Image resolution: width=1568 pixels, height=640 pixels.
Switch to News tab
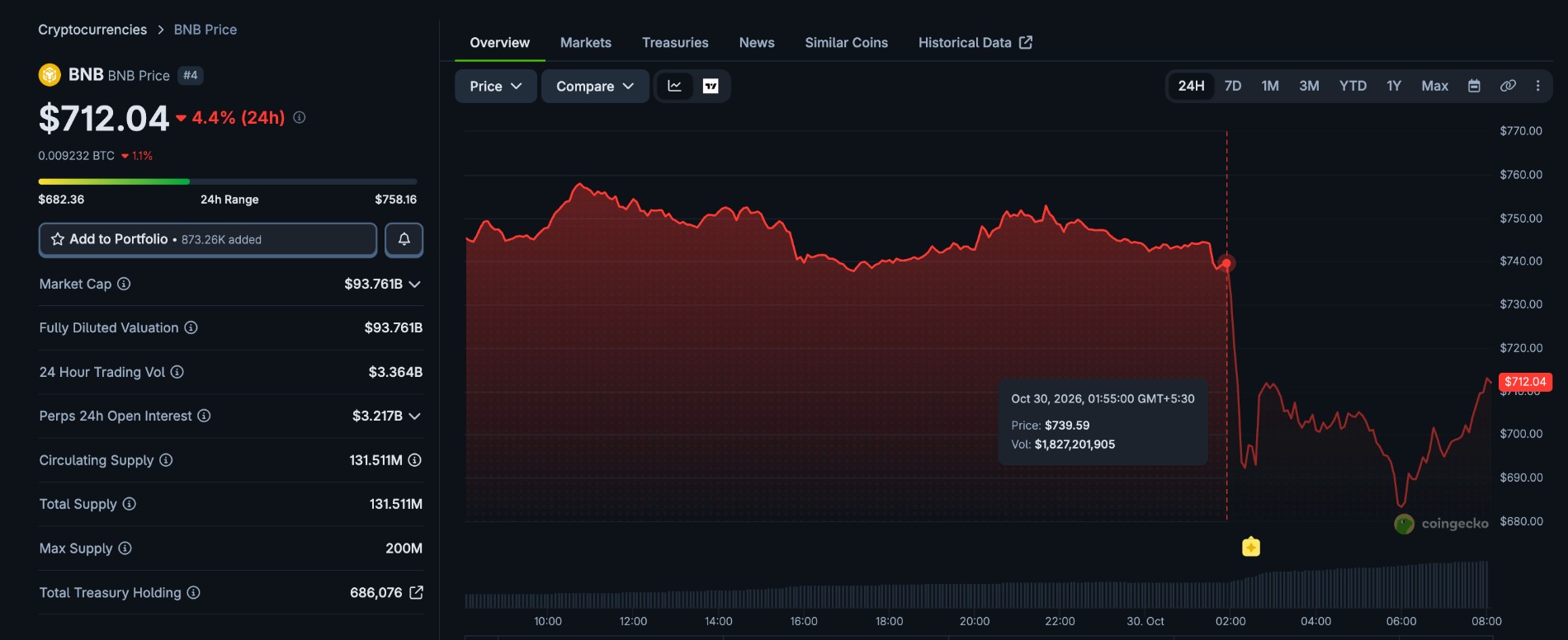pos(757,43)
